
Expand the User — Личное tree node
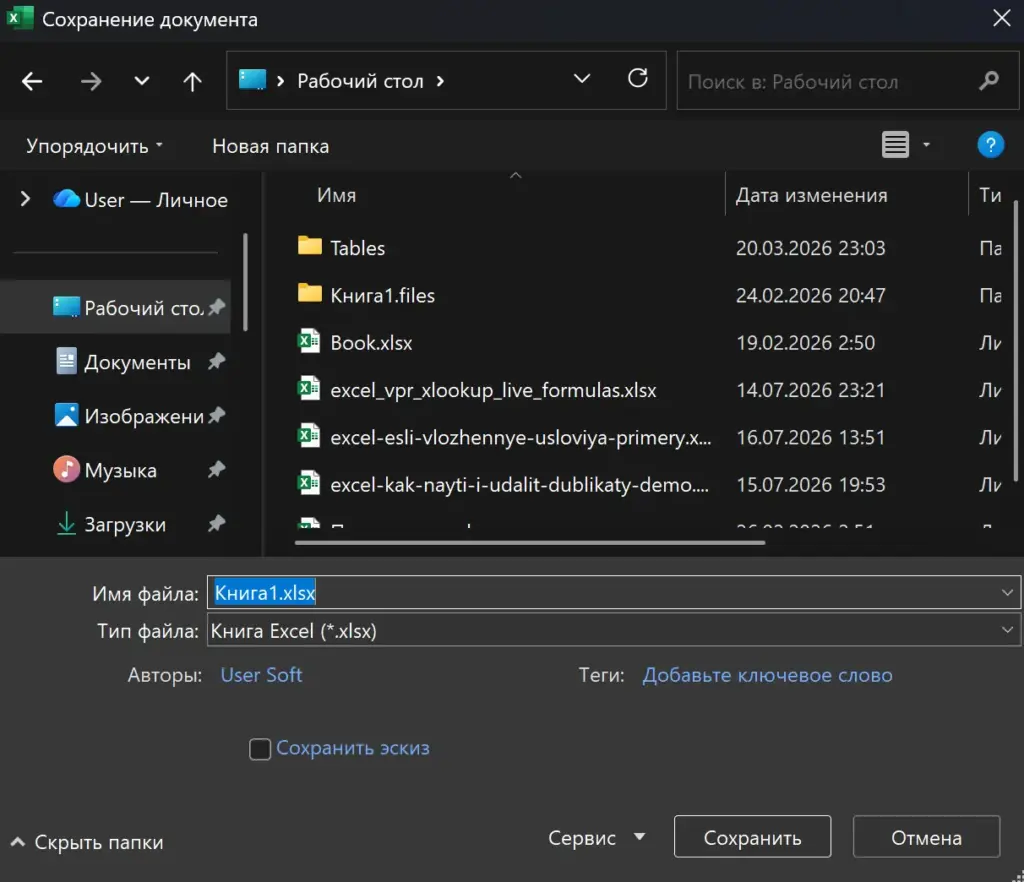(25, 199)
